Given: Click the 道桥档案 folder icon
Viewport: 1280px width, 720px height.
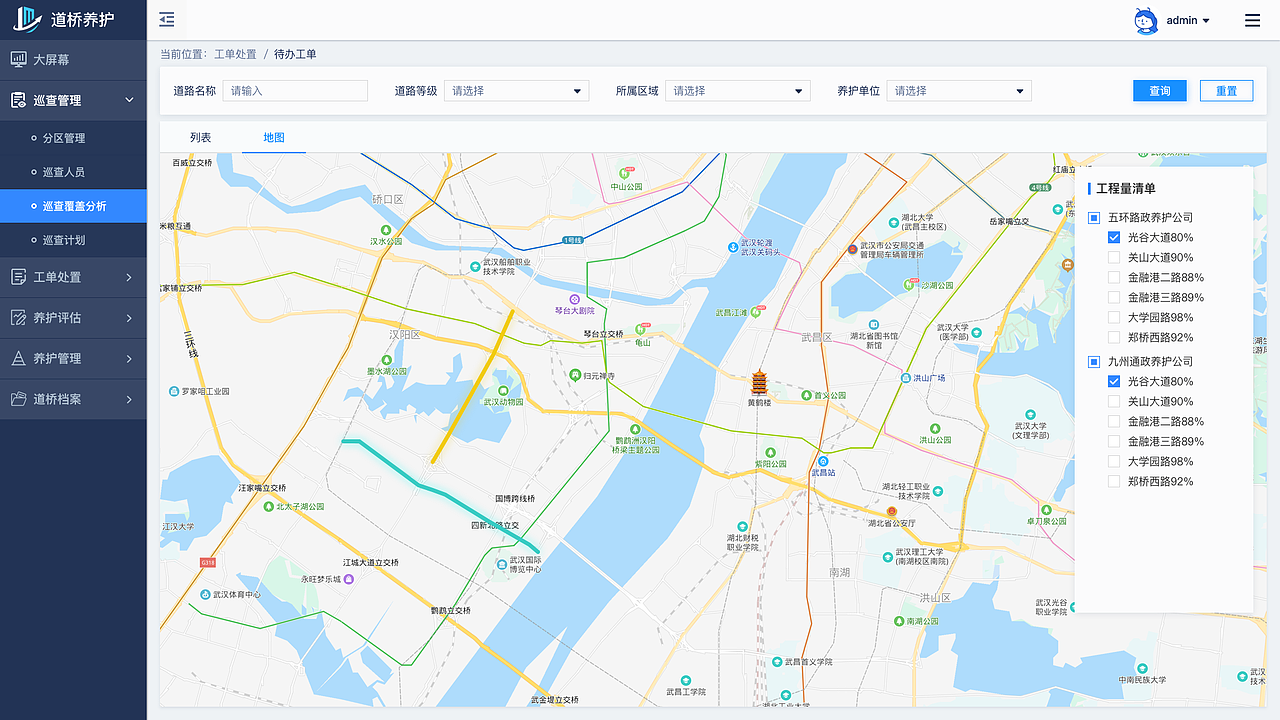Looking at the screenshot, I should (18, 399).
